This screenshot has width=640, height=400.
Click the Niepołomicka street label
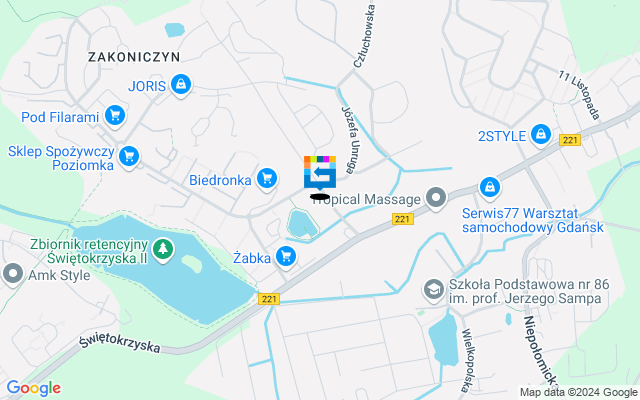click(541, 350)
